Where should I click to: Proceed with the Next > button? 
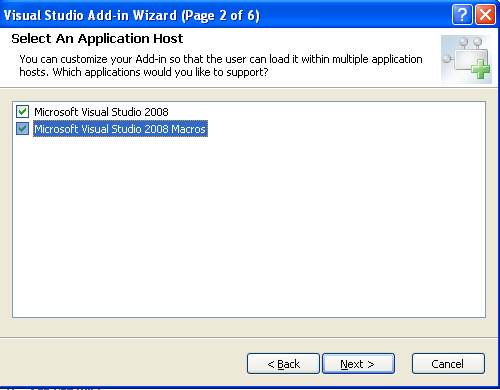click(358, 364)
